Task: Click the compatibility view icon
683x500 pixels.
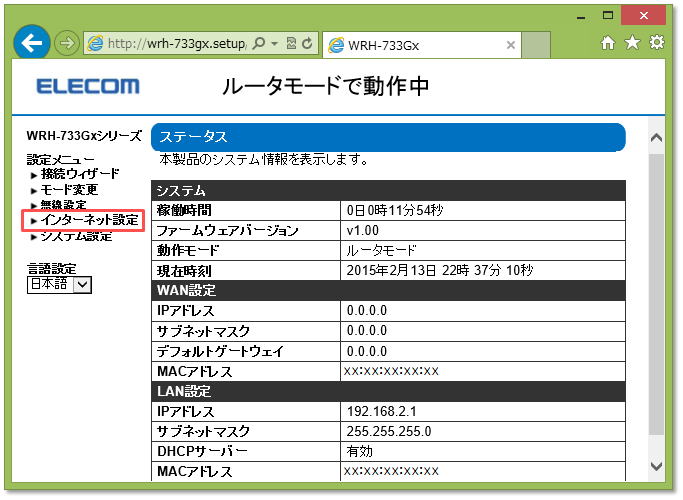Action: (291, 43)
